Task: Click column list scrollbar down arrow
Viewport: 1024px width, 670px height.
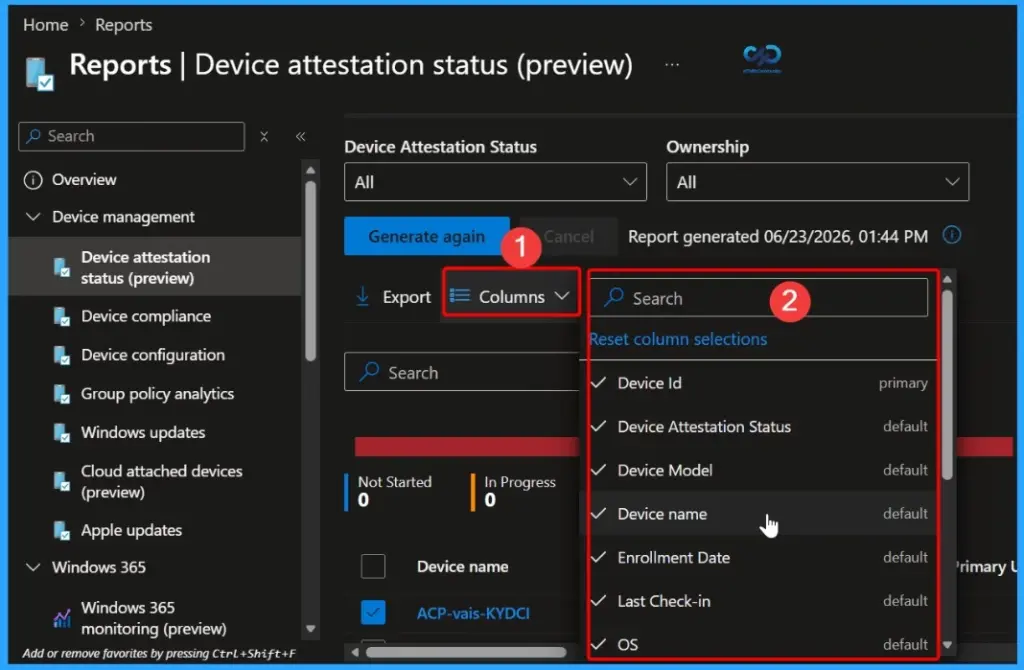Action: coord(947,645)
